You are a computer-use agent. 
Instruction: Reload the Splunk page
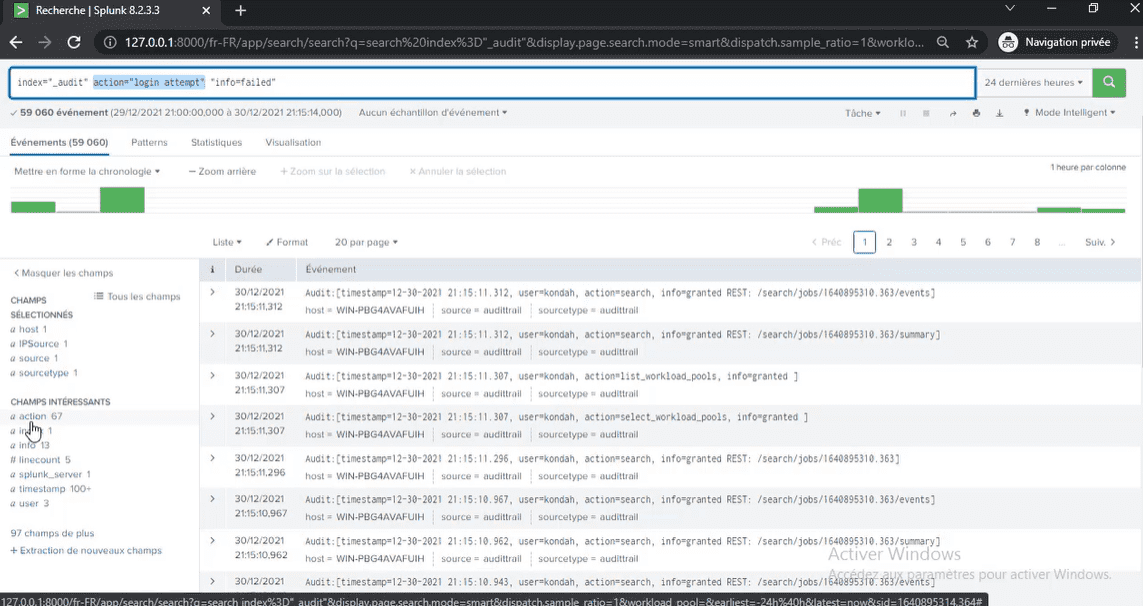point(74,42)
